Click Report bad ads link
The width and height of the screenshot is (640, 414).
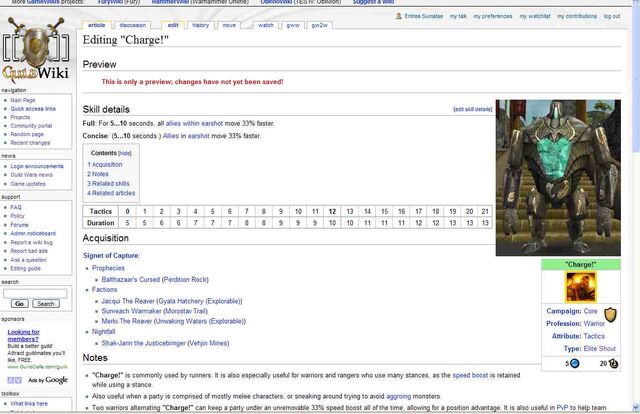point(29,251)
